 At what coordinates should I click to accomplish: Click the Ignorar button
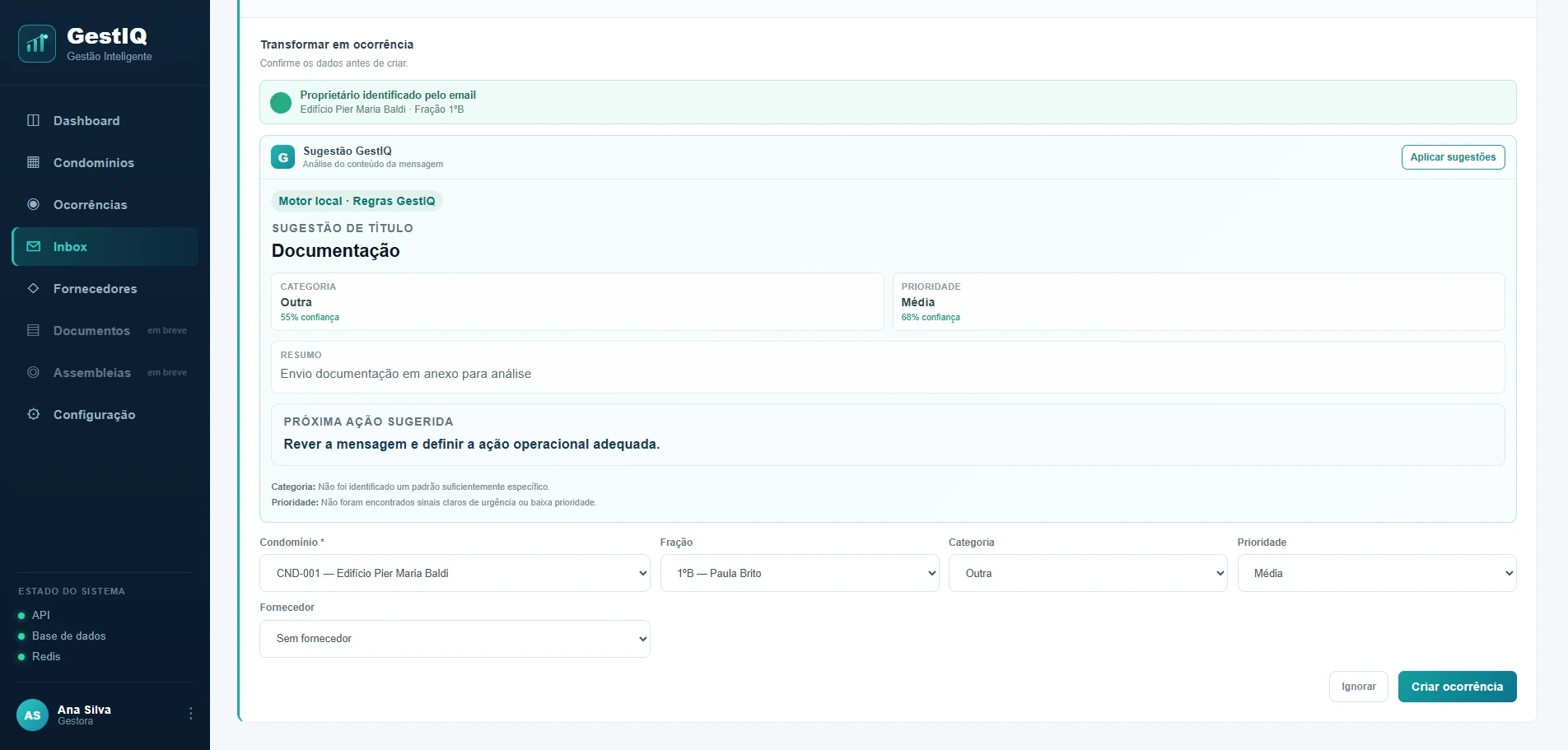[x=1359, y=687]
